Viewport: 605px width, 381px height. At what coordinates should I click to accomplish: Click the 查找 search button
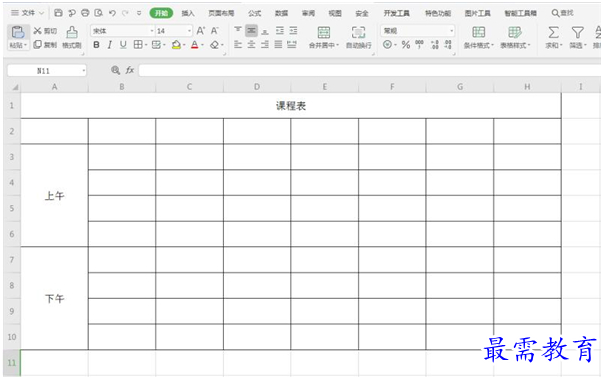point(563,13)
